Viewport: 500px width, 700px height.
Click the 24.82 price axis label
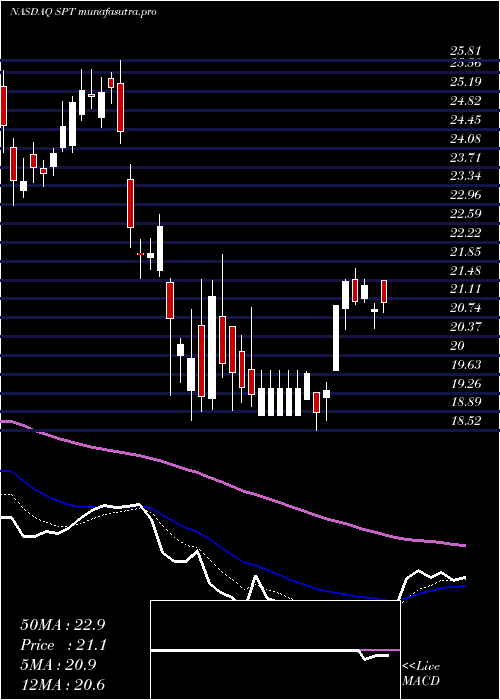(x=465, y=101)
